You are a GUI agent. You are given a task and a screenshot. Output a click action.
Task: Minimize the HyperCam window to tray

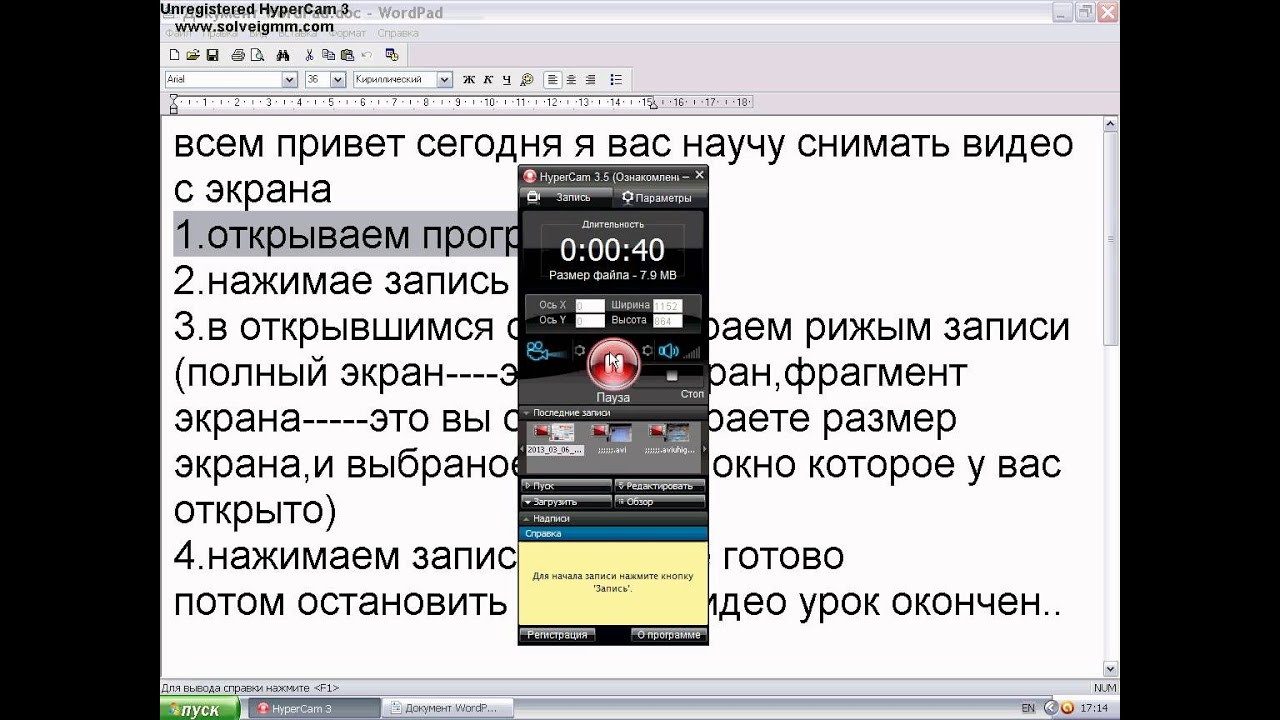pyautogui.click(x=685, y=175)
